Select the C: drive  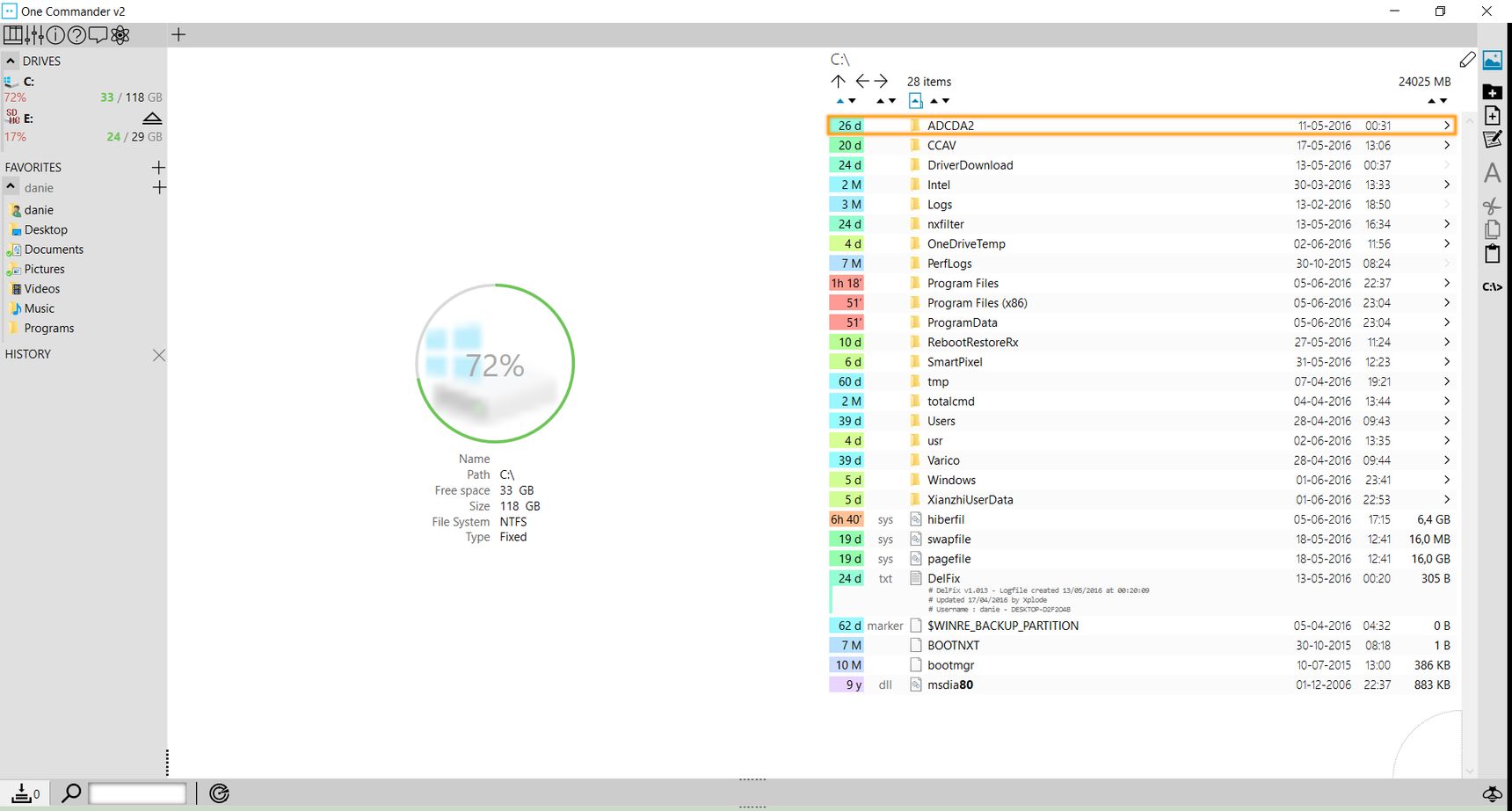click(x=84, y=89)
